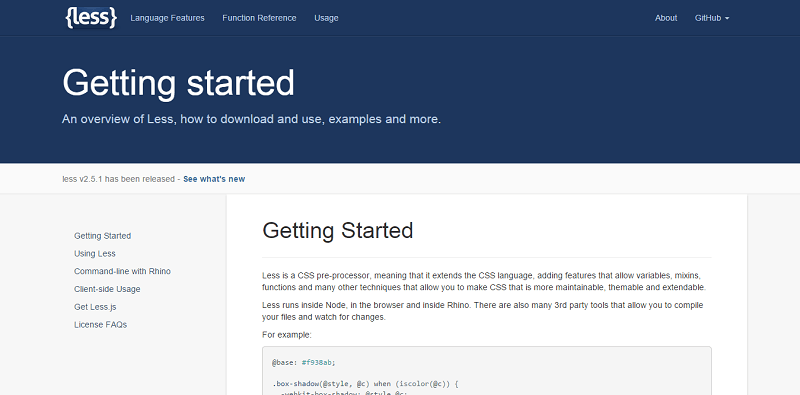Viewport: 800px width, 395px height.
Task: Click the less v2.5.1 has been released text
Action: [118, 179]
